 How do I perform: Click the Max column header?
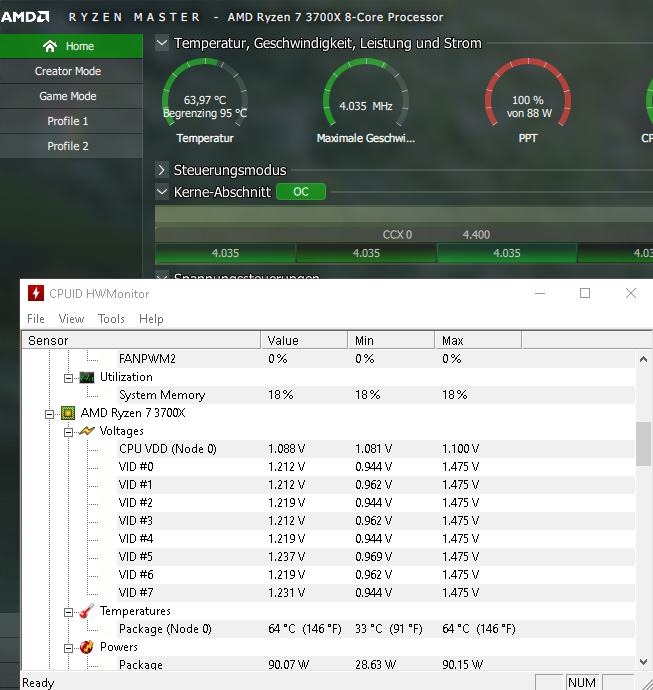[478, 340]
